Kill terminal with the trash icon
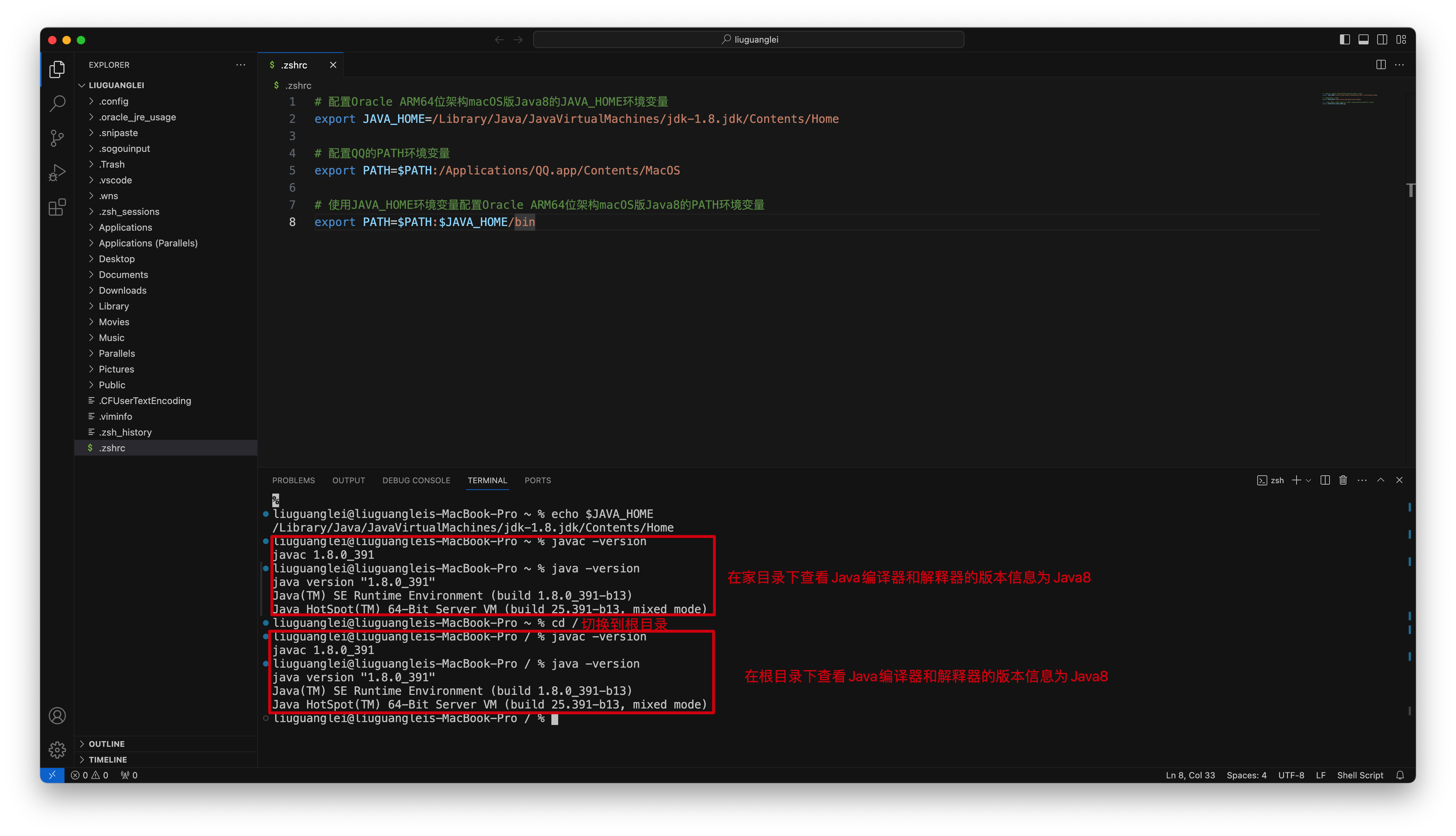Screen dimensions: 1456x836 (1344, 480)
